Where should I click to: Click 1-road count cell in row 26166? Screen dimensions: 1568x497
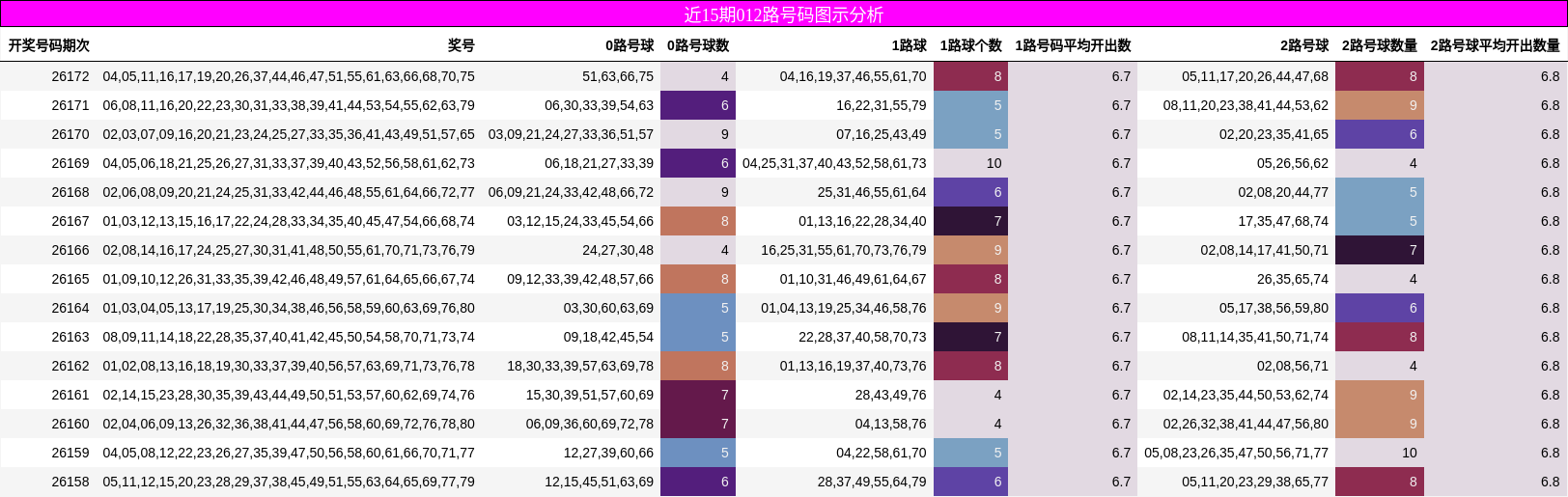(x=970, y=250)
